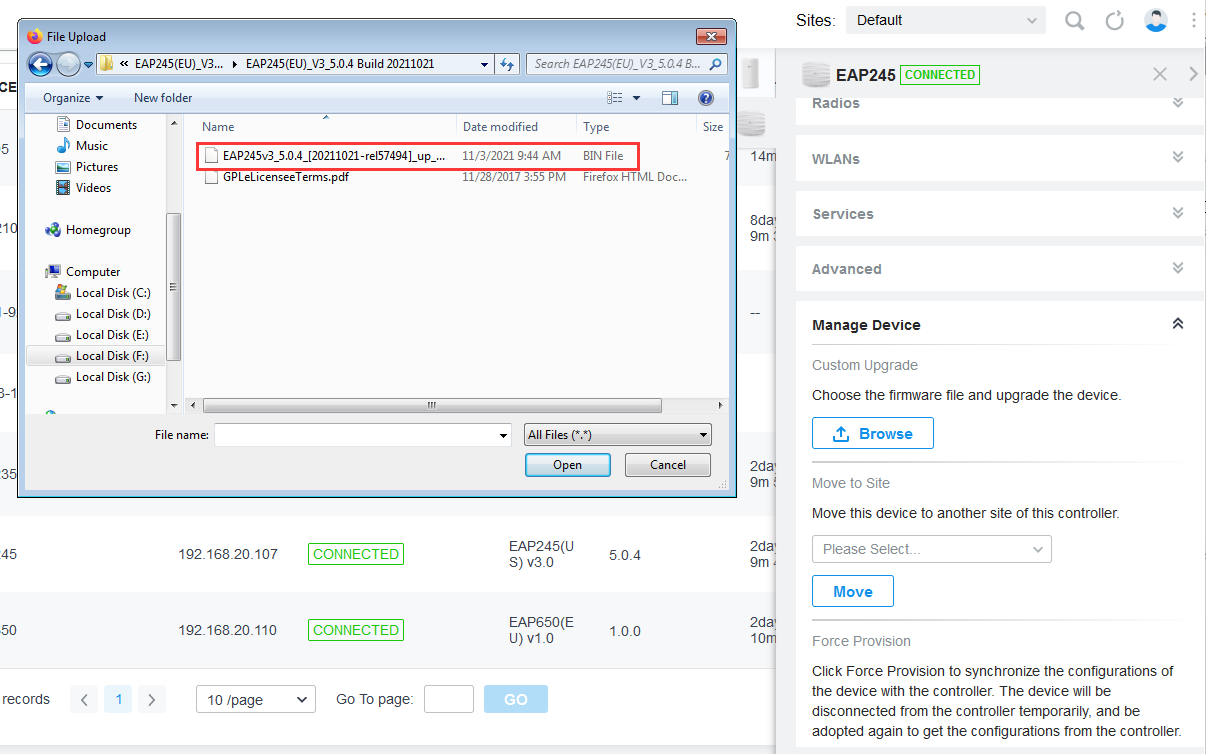Click the Cancel button in the dialog

click(668, 465)
